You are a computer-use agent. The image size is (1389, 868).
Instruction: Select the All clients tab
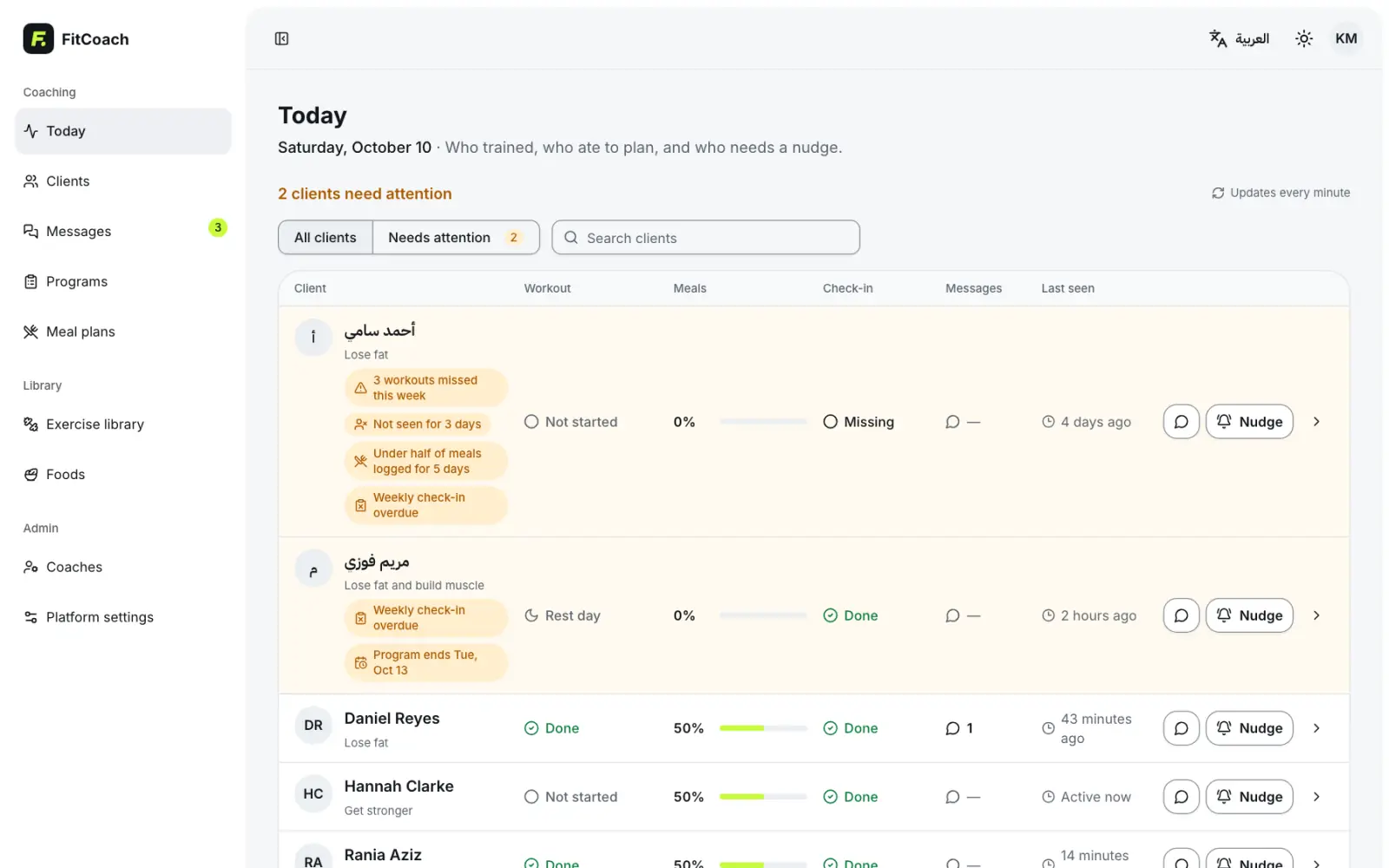coord(326,238)
